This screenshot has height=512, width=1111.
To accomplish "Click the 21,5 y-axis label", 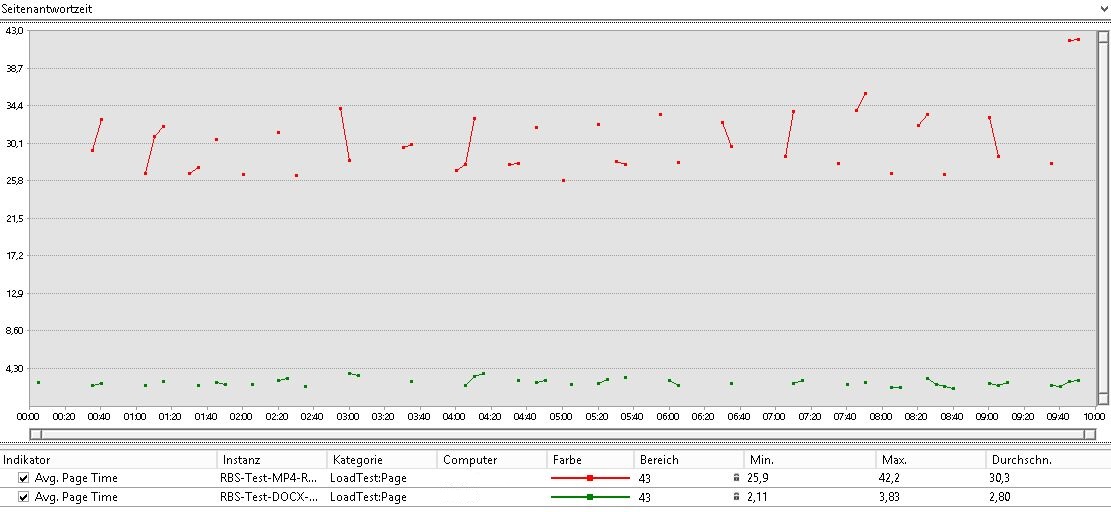I will tap(14, 218).
